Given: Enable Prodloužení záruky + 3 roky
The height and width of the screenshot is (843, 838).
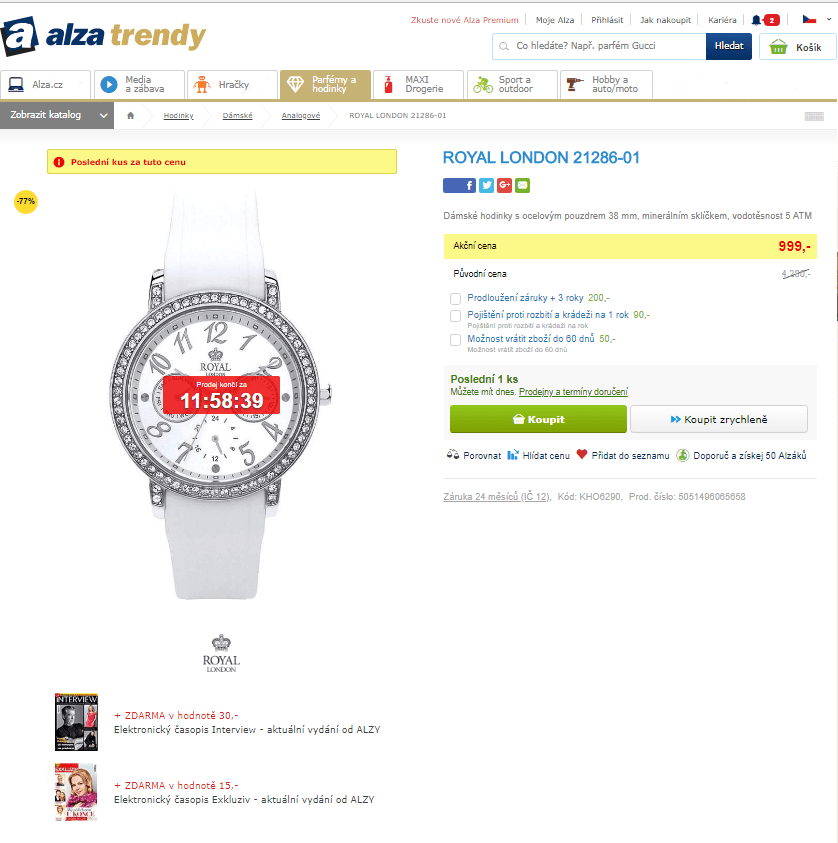Looking at the screenshot, I should (455, 298).
